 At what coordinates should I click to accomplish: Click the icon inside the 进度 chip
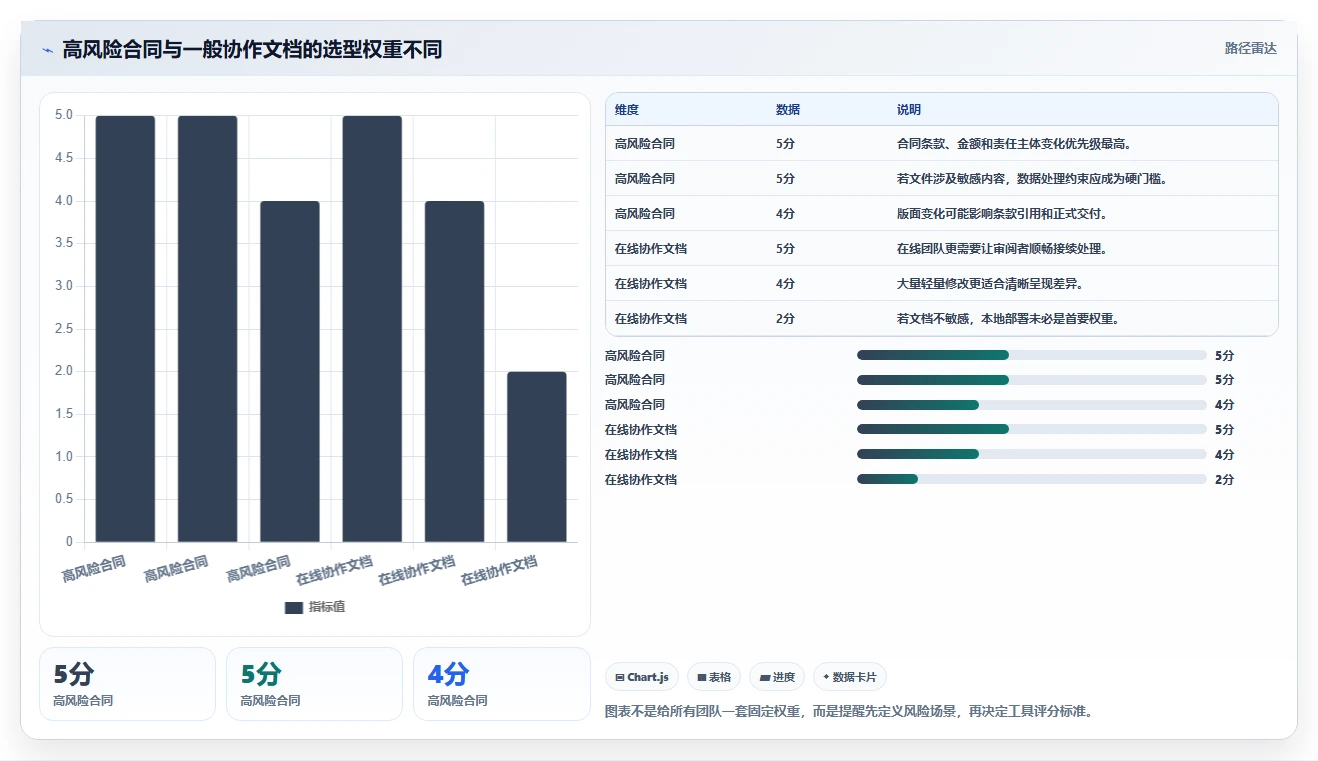(x=765, y=677)
